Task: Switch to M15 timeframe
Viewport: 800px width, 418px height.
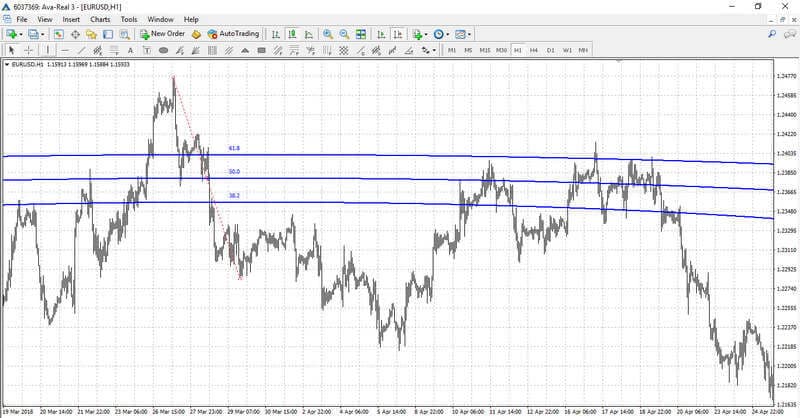Action: [485, 50]
